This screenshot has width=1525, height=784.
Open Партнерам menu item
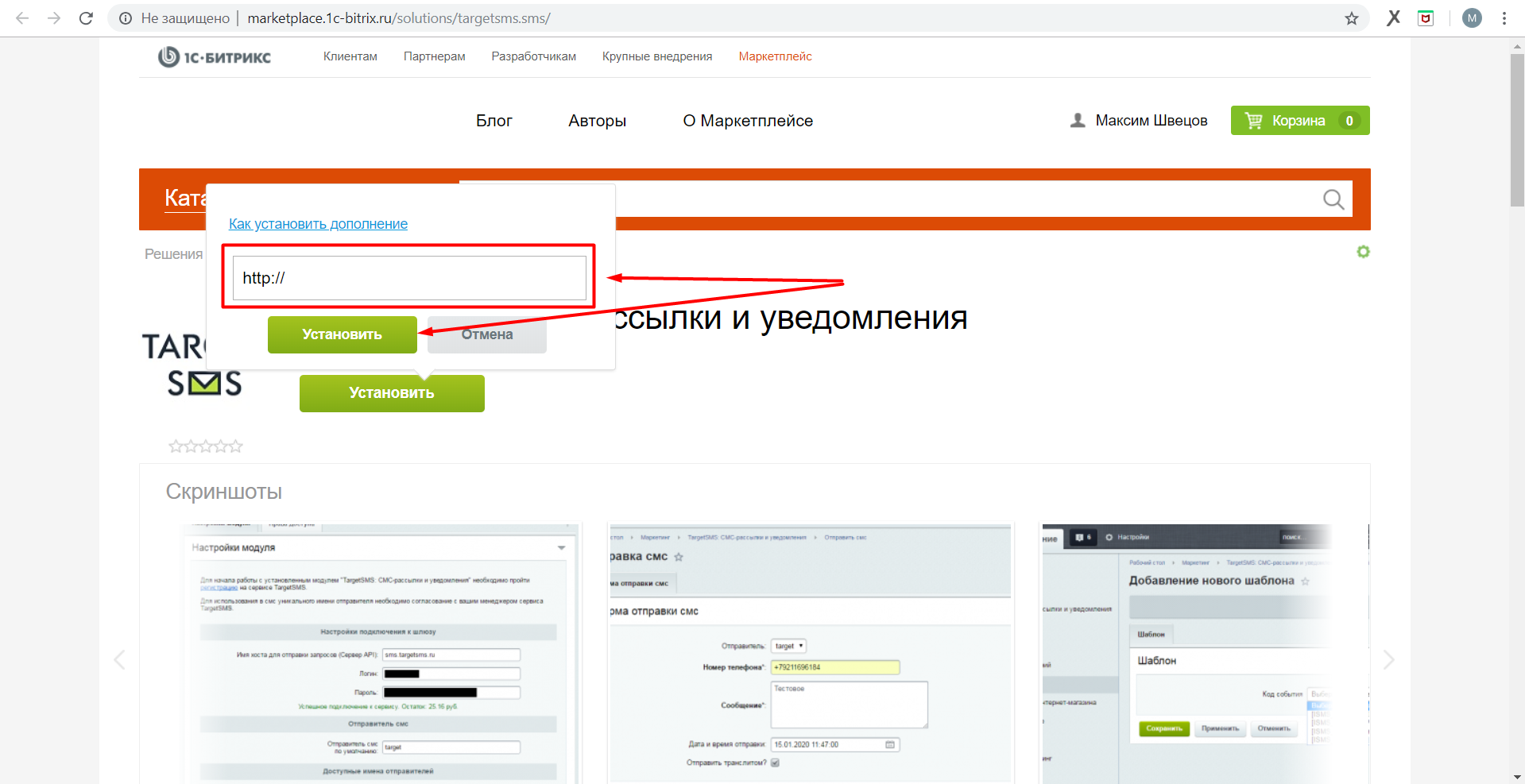click(435, 56)
